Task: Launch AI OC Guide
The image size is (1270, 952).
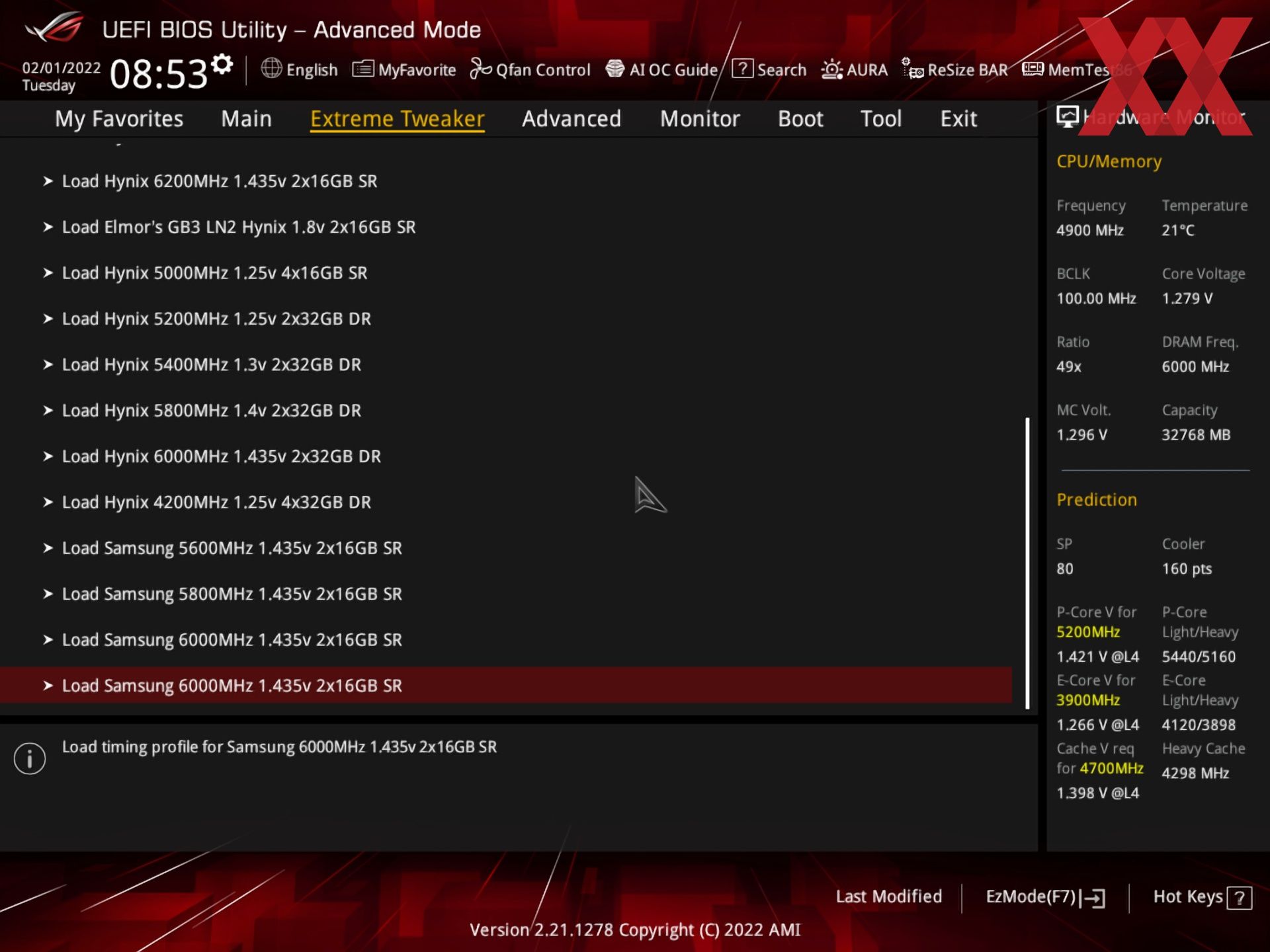Action: [x=661, y=69]
